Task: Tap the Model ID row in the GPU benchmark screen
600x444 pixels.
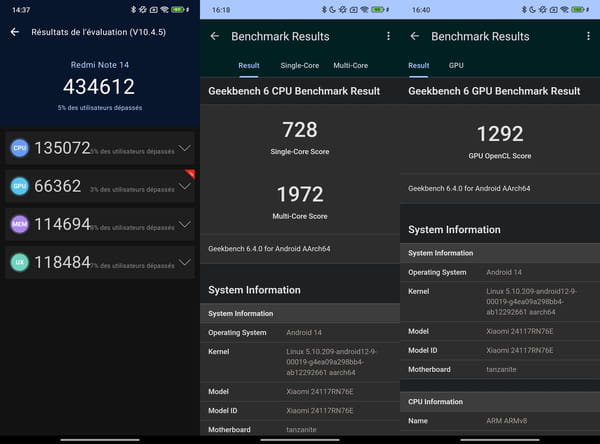Action: 500,350
